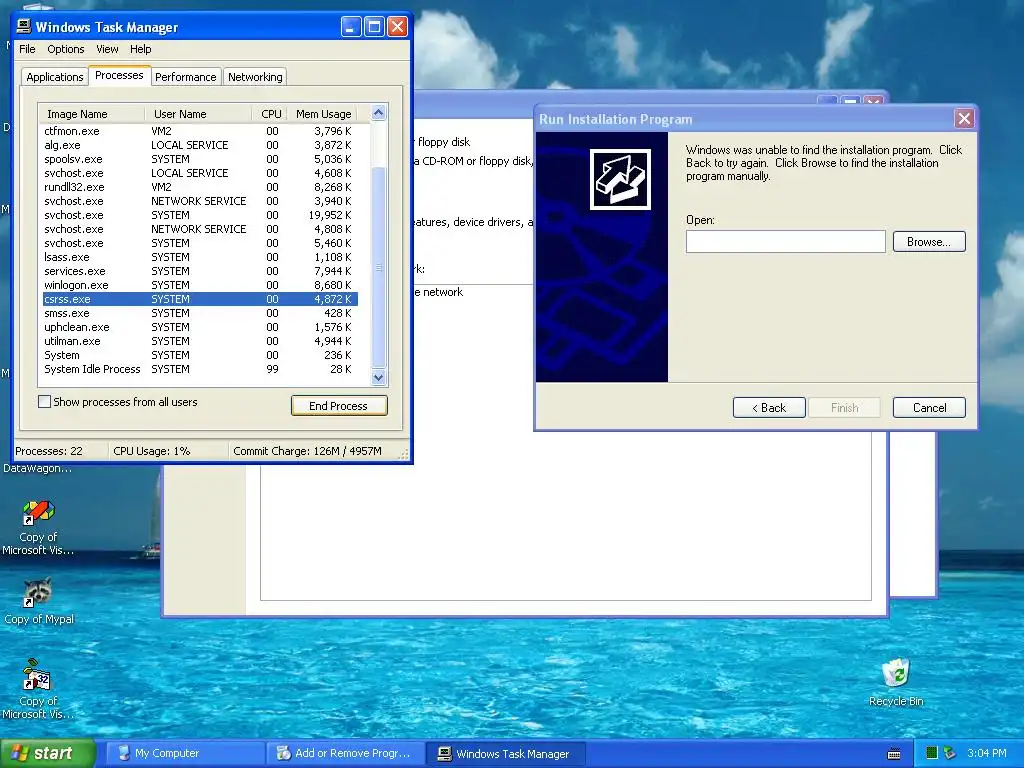Image resolution: width=1024 pixels, height=768 pixels.
Task: Switch to the Performance tab
Action: 185,77
